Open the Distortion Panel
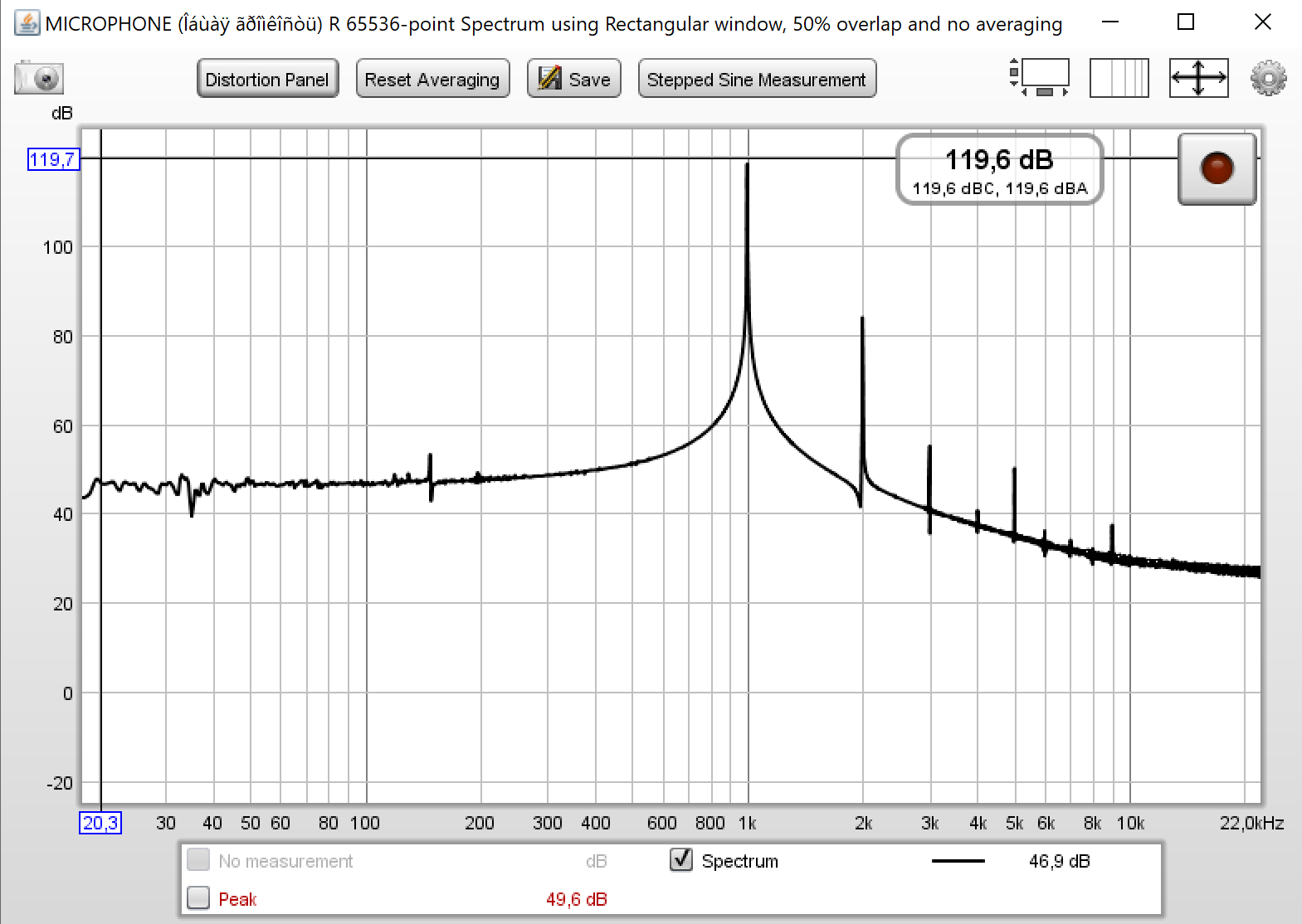1302x924 pixels. click(267, 79)
